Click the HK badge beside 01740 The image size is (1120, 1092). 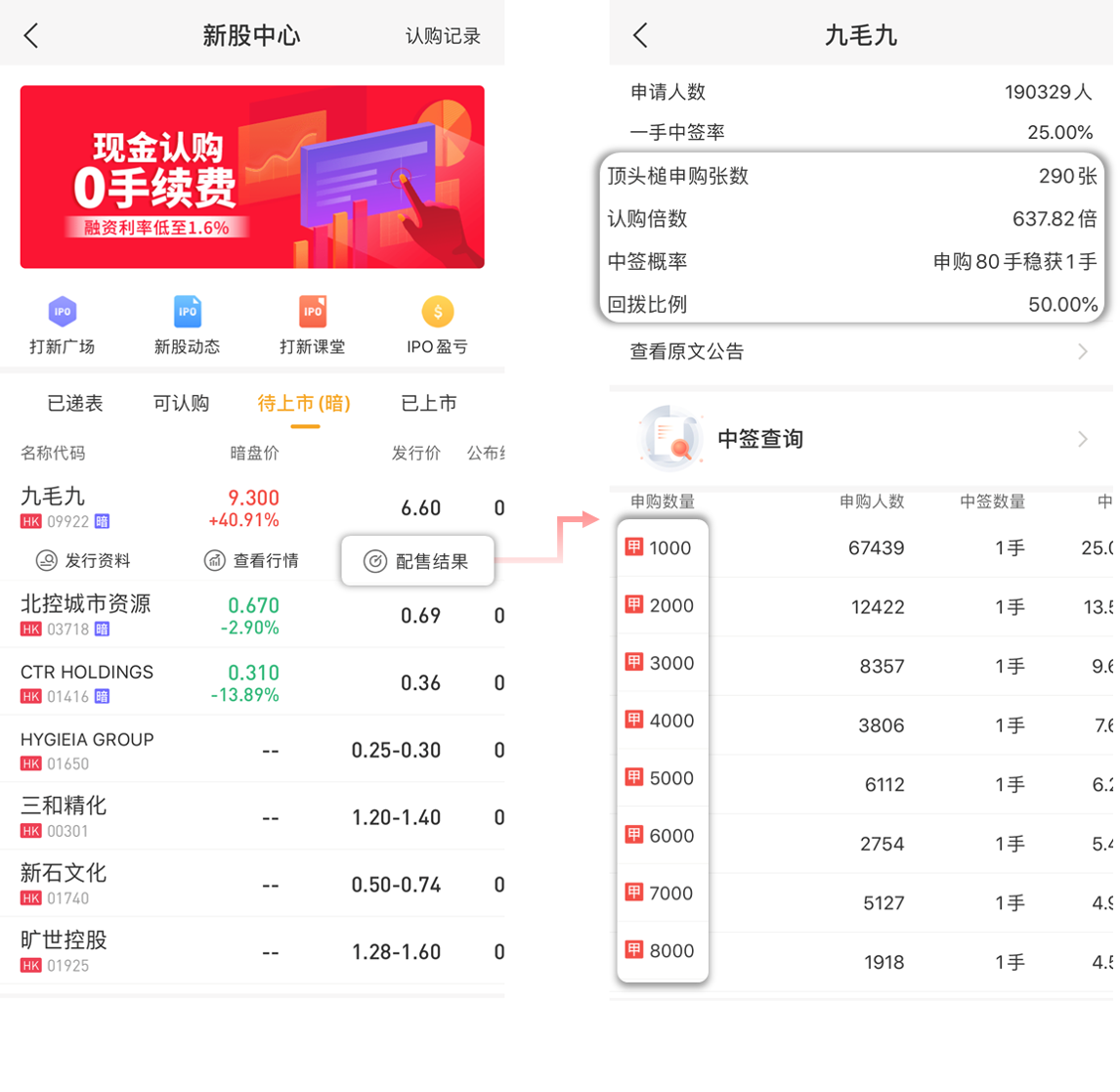[x=30, y=898]
